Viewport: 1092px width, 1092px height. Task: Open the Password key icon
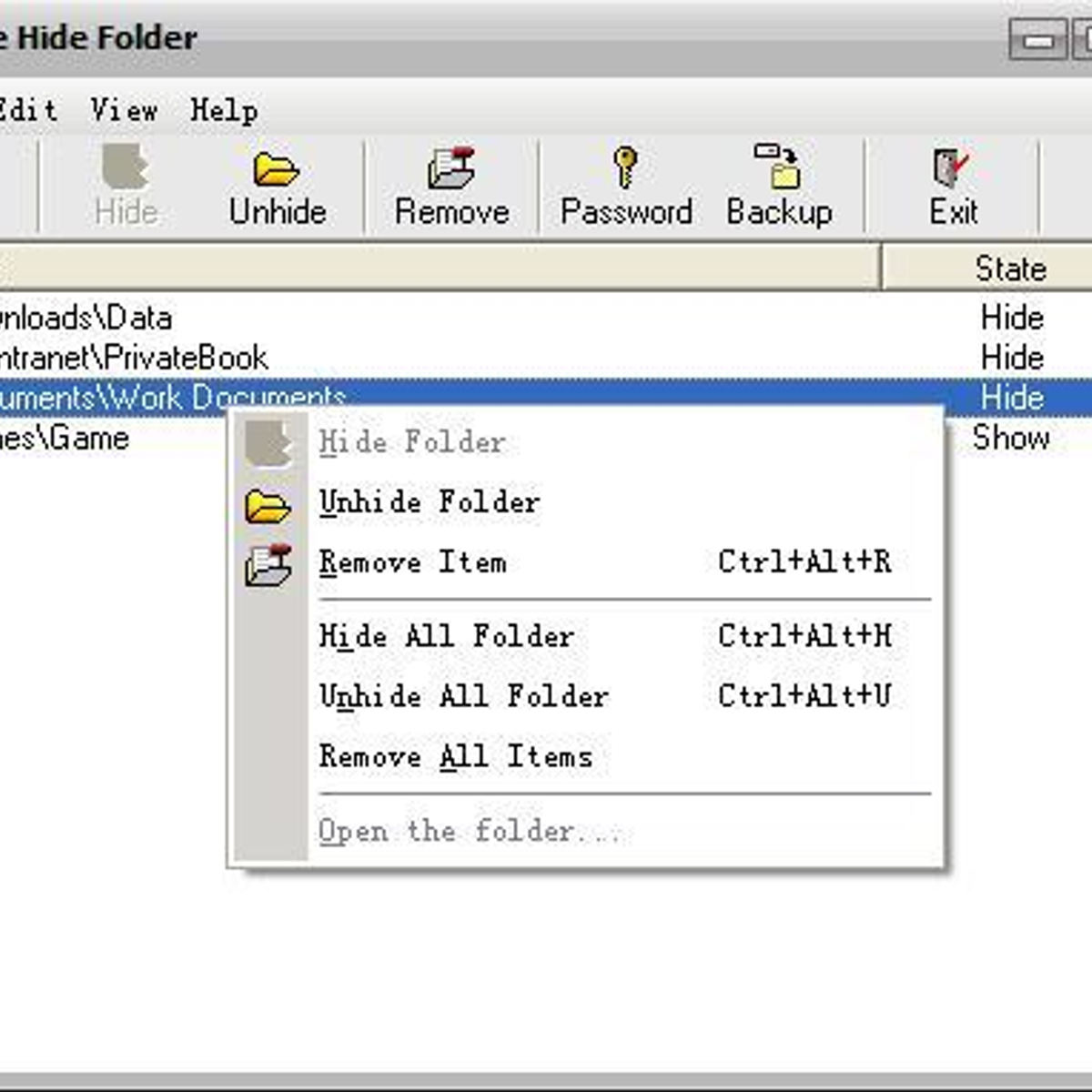coord(625,167)
